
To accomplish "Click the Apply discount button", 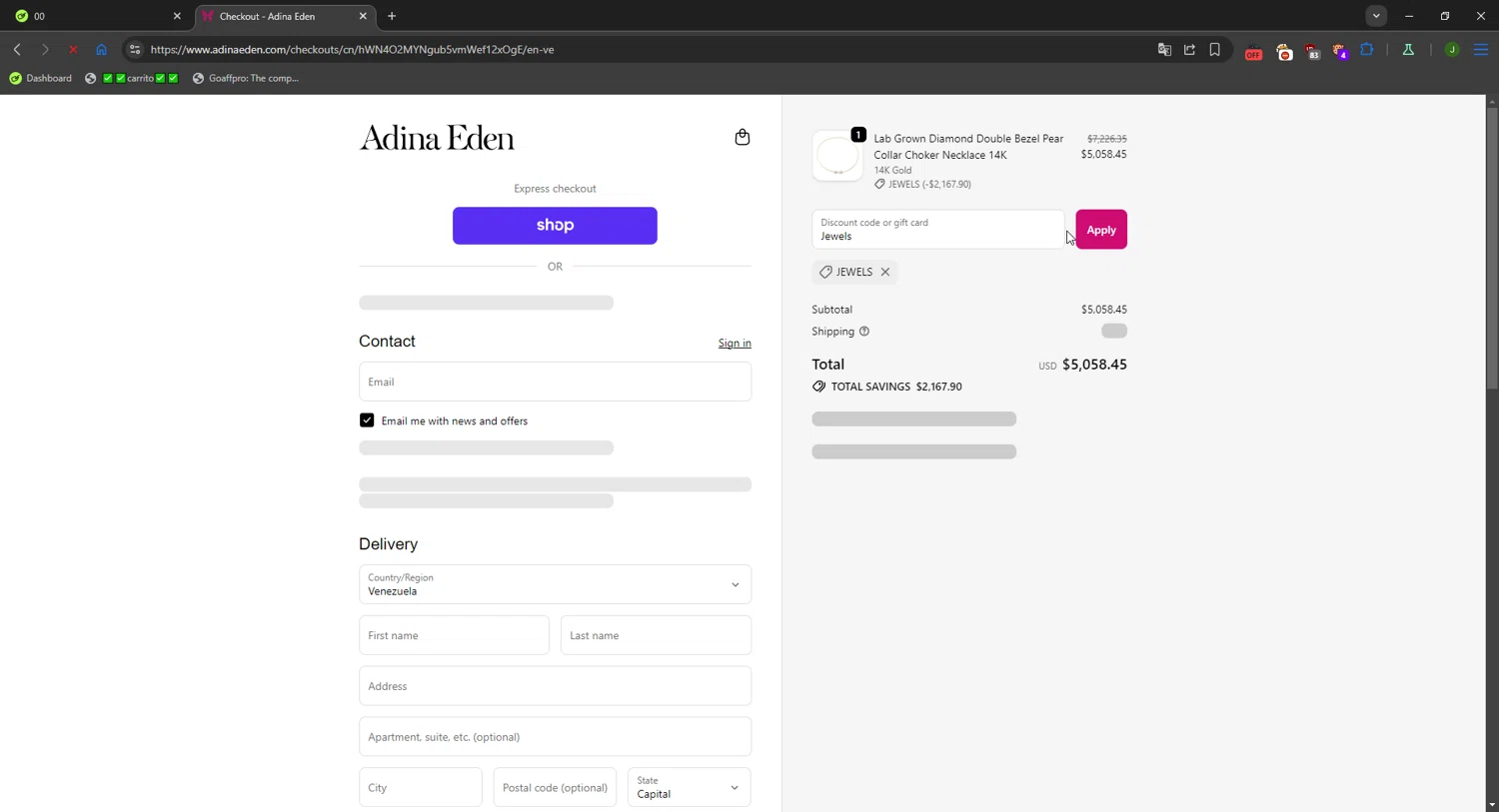I will tap(1101, 230).
